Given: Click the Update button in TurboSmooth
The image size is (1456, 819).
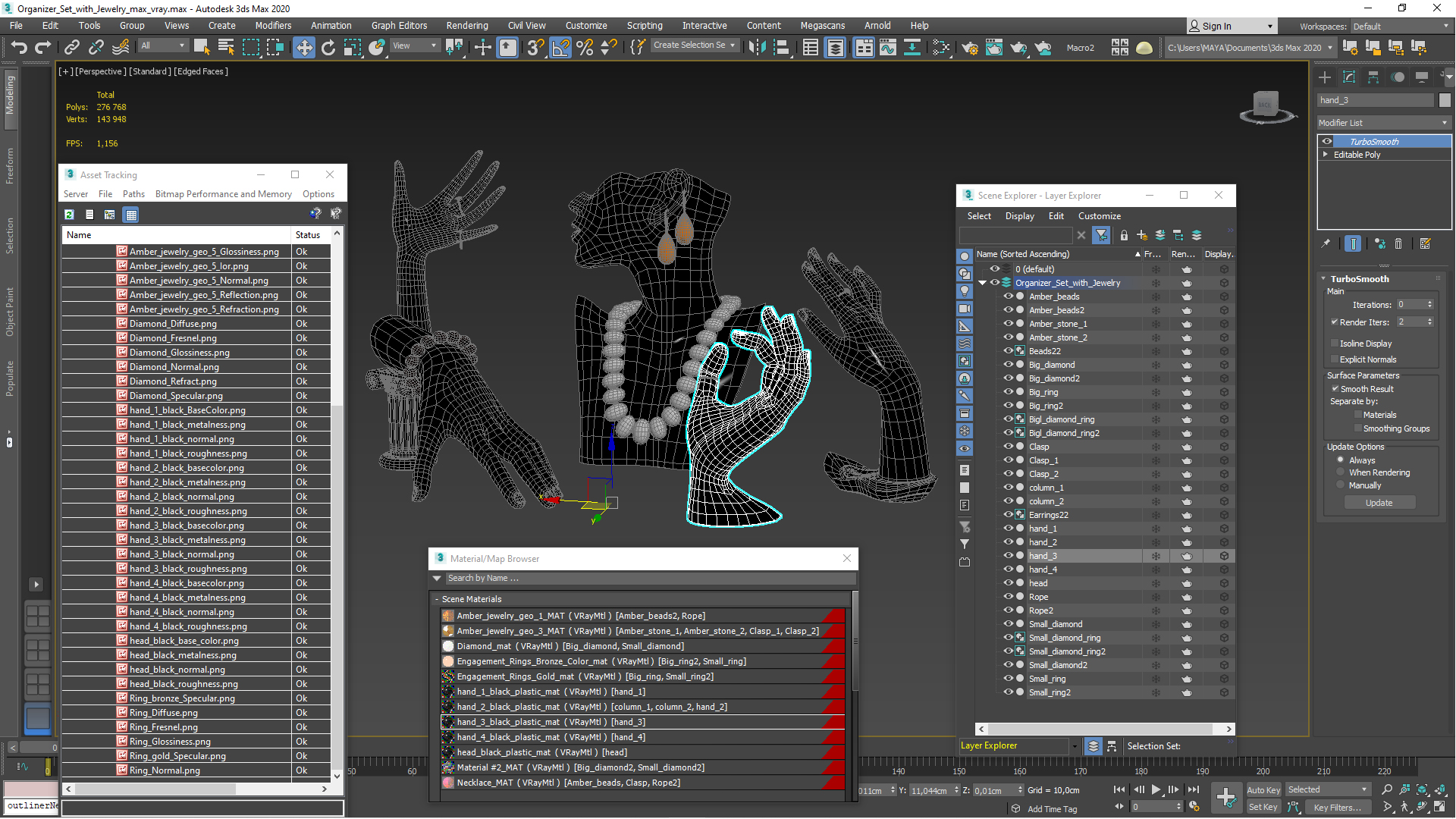Looking at the screenshot, I should click(x=1379, y=503).
